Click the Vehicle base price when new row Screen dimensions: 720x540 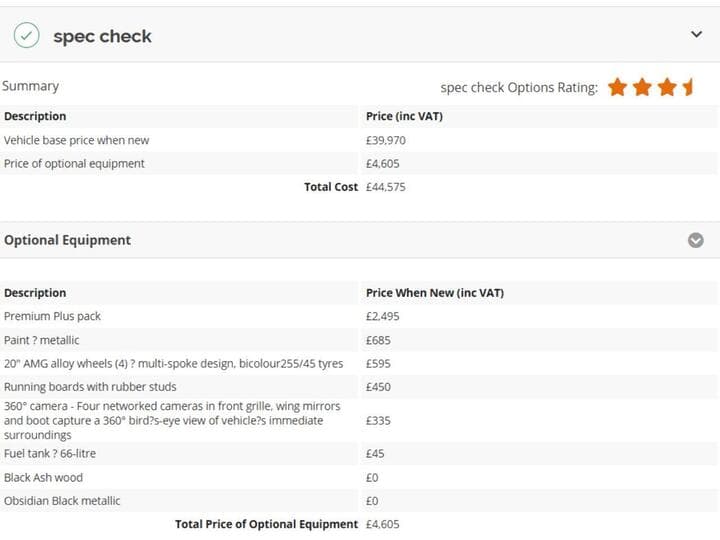(x=358, y=140)
